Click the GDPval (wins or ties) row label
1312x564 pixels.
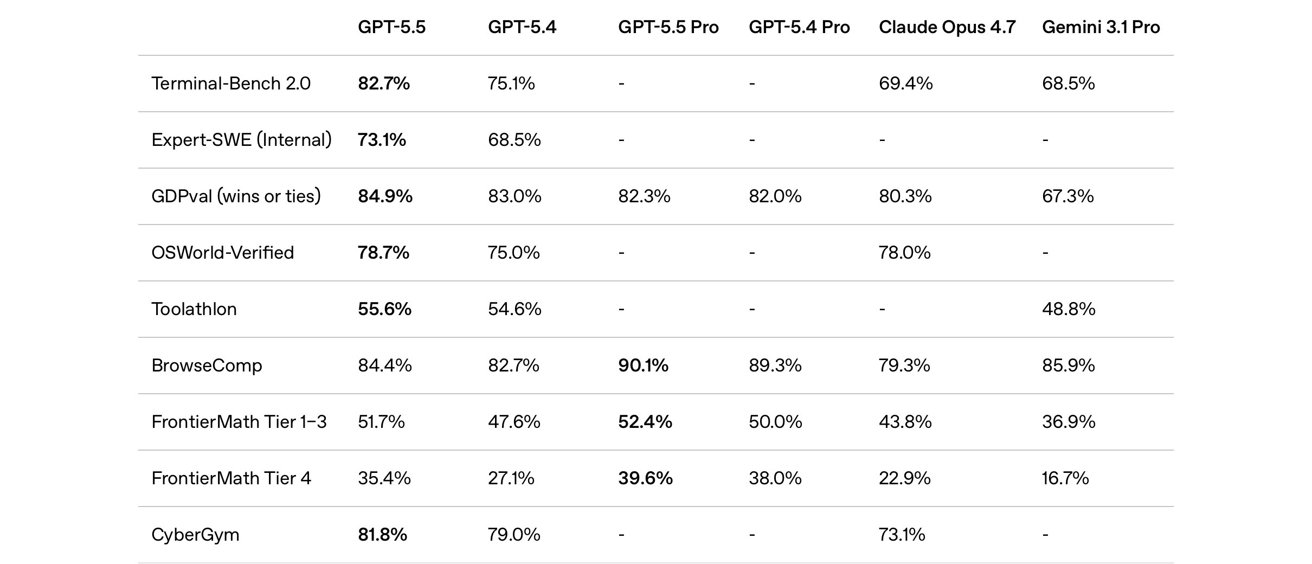[x=236, y=196]
